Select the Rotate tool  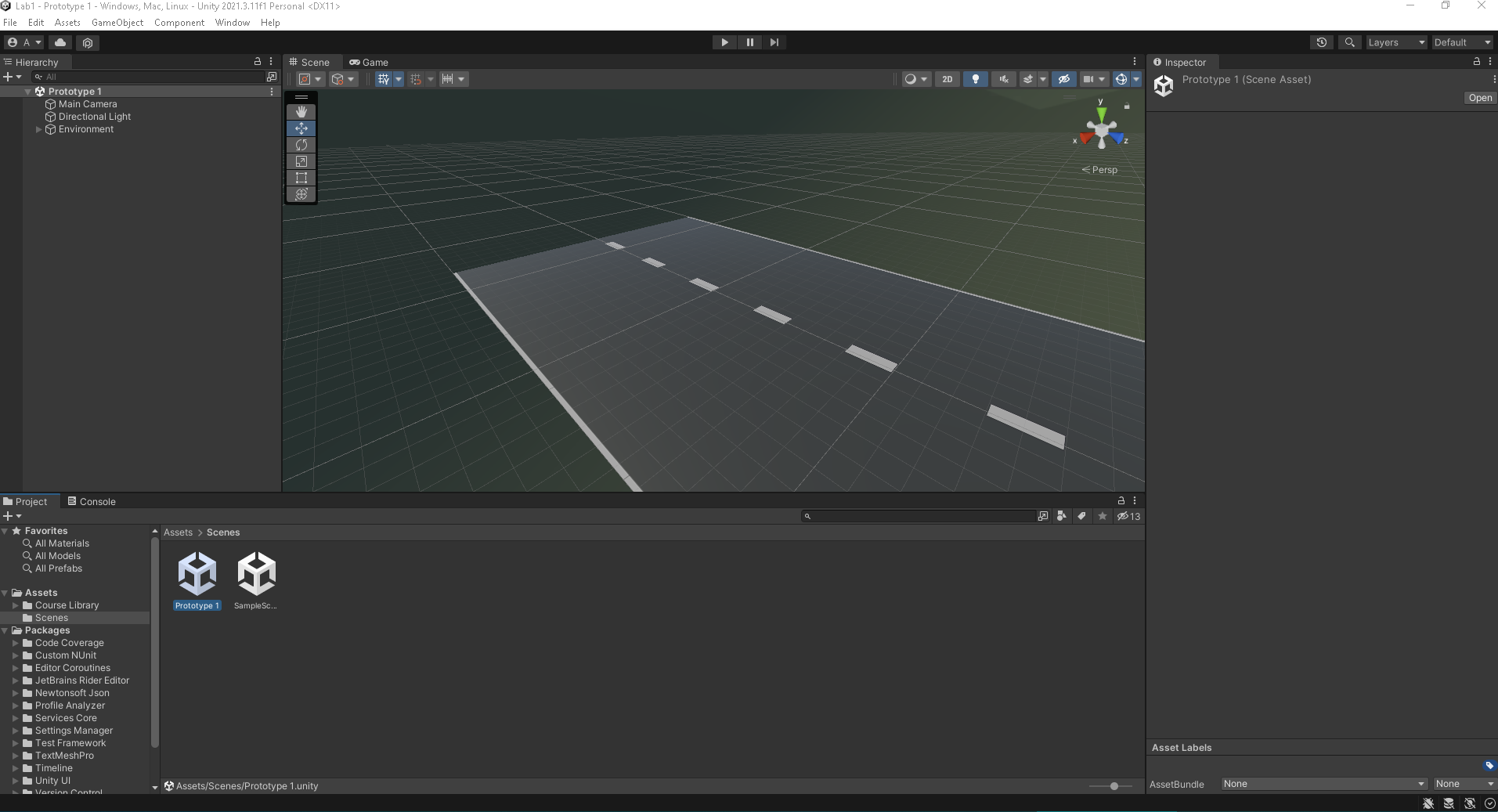coord(301,145)
